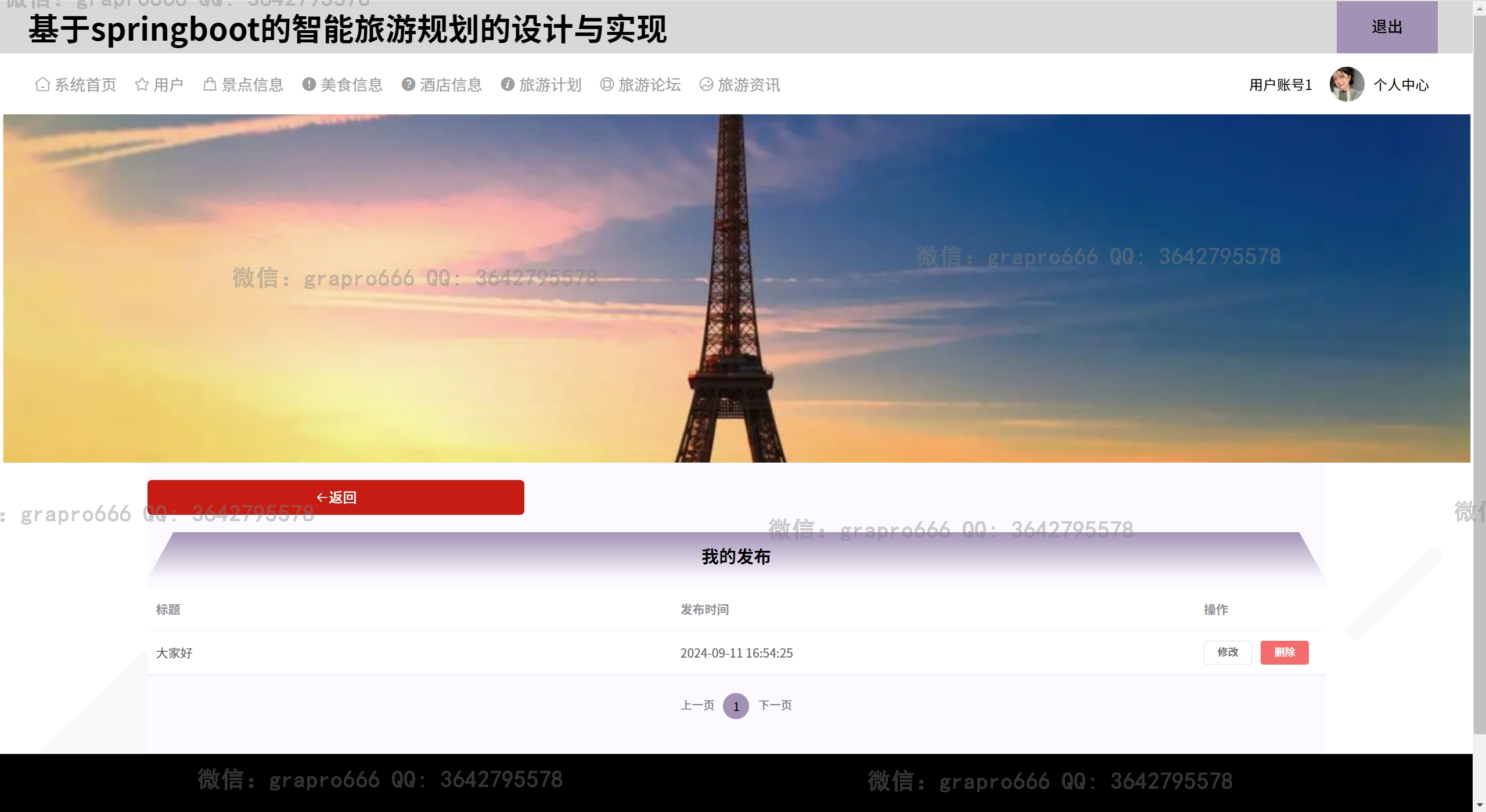Click the question mark icon beside 酒店信息
1486x812 pixels.
(408, 85)
